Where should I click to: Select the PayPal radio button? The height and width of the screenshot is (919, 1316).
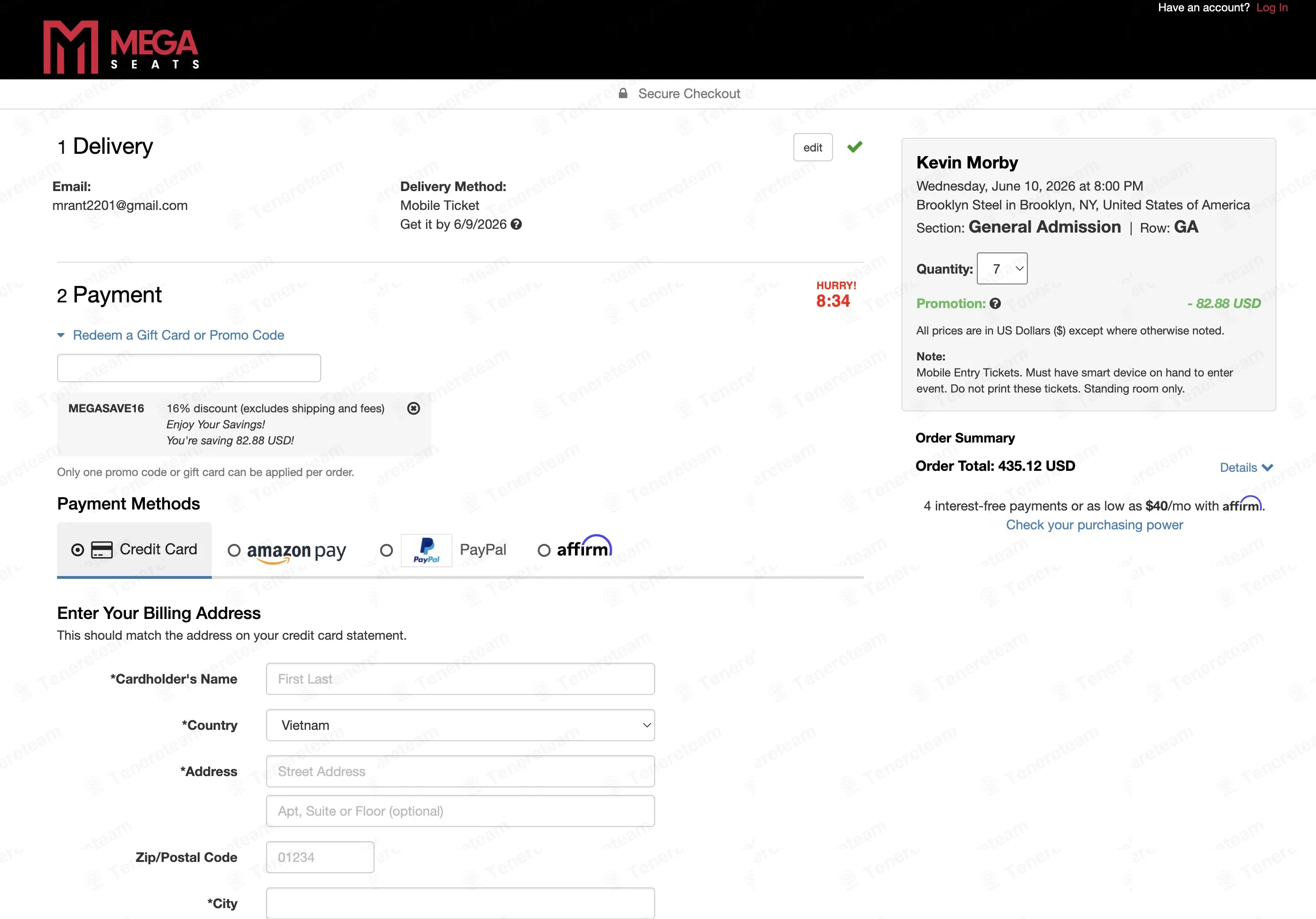coord(386,551)
